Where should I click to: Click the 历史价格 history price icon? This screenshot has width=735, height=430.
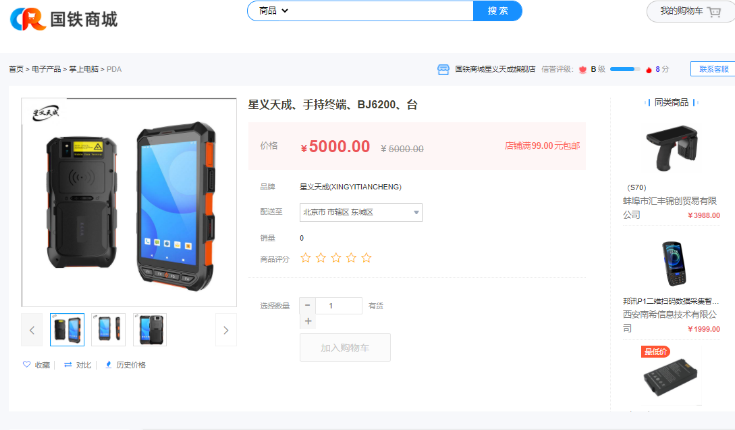pyautogui.click(x=108, y=364)
